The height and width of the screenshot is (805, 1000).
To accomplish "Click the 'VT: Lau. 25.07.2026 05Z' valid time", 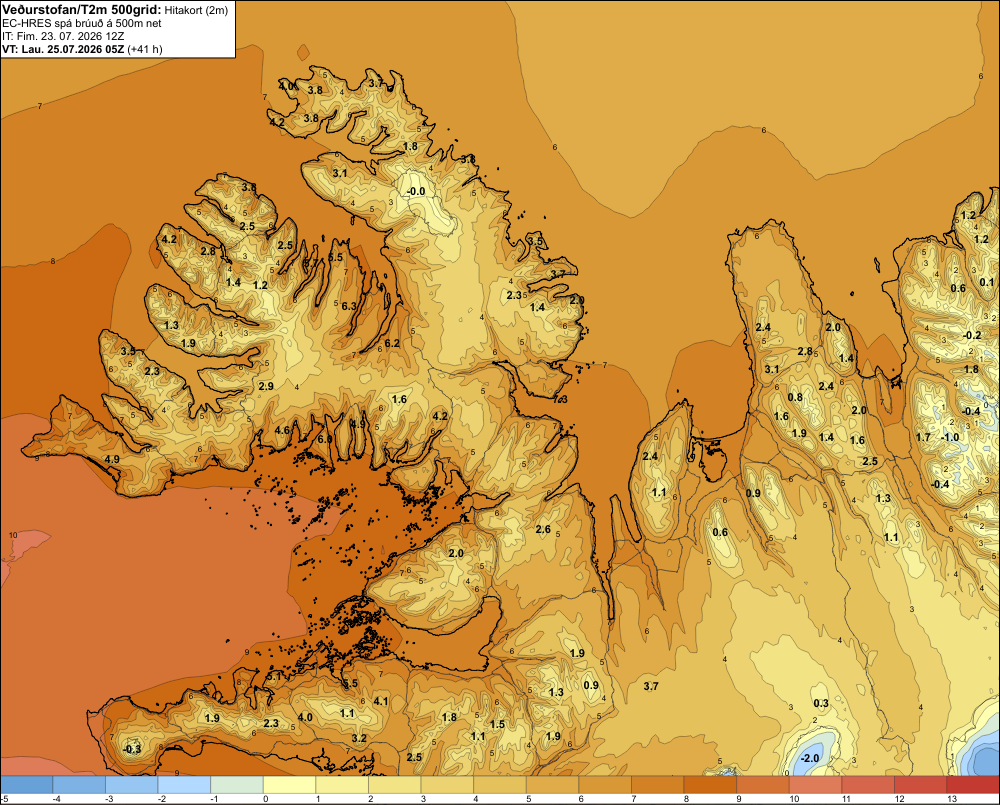I will [64, 49].
